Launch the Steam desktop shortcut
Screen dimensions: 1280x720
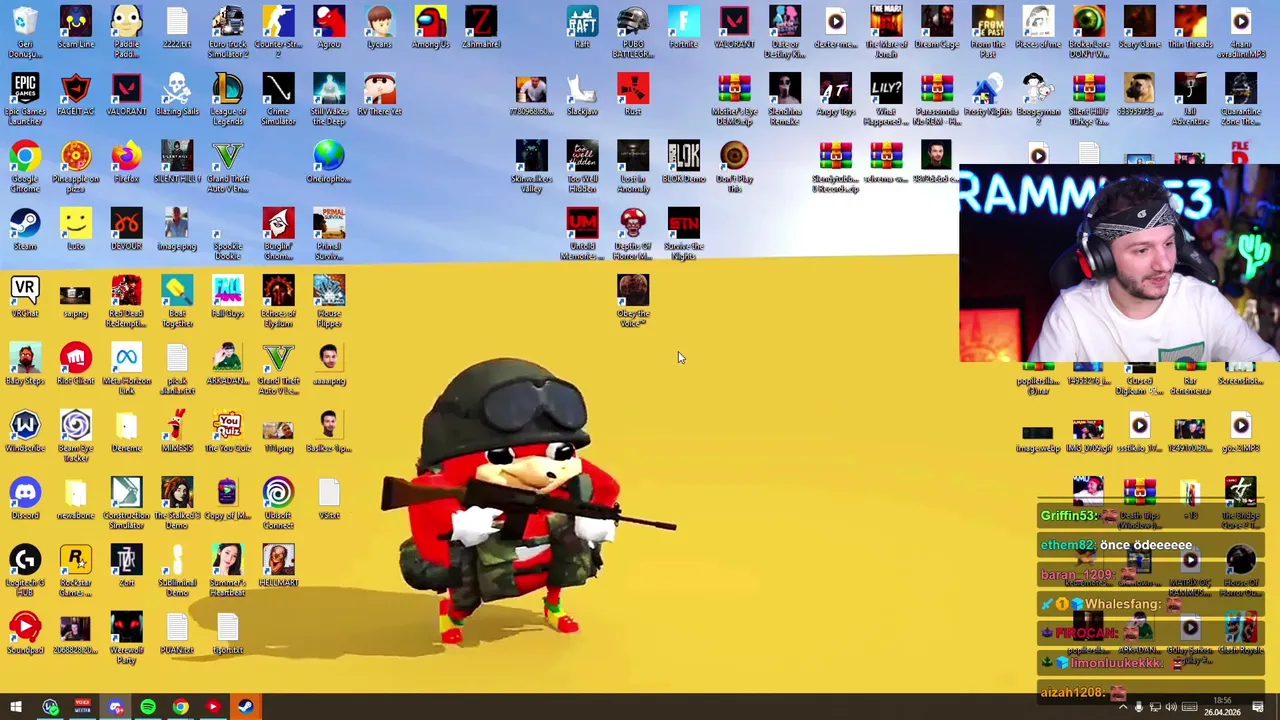point(25,230)
